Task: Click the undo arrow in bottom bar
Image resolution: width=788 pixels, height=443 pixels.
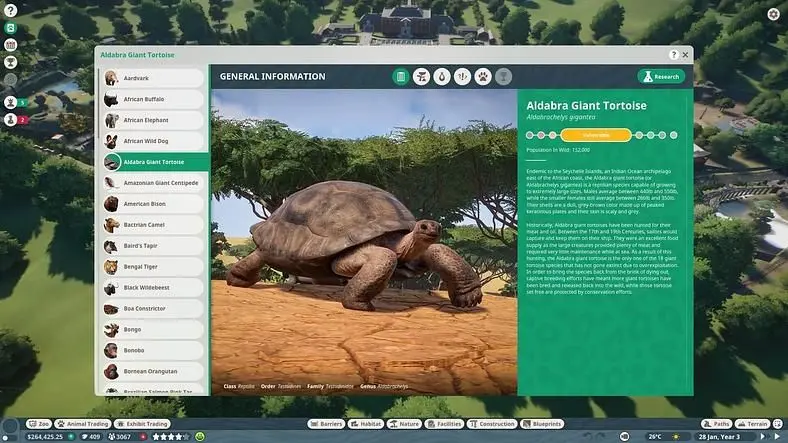Action: [588, 436]
